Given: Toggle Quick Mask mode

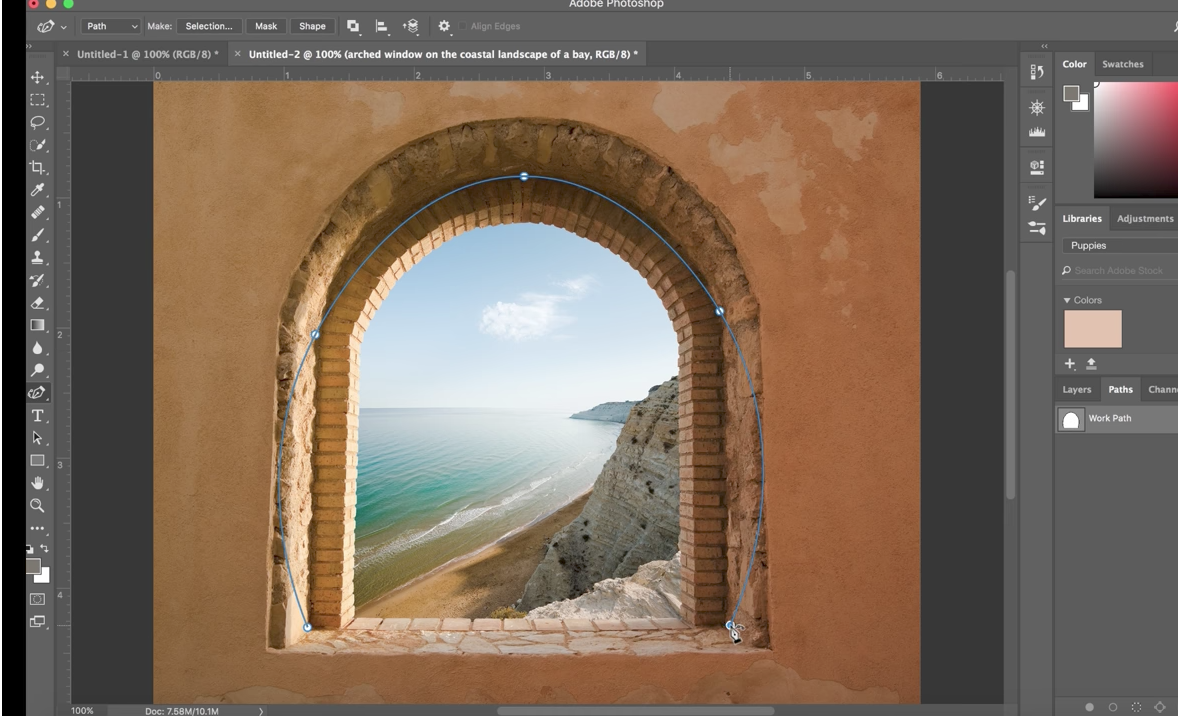Looking at the screenshot, I should [37, 599].
